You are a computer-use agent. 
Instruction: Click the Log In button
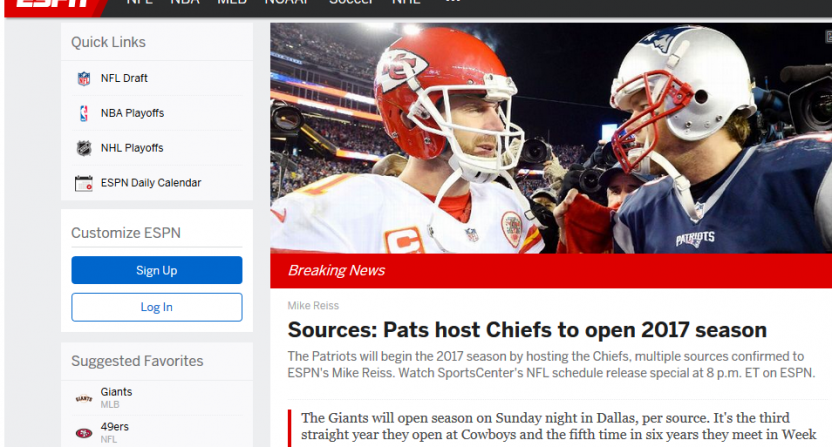tap(157, 307)
